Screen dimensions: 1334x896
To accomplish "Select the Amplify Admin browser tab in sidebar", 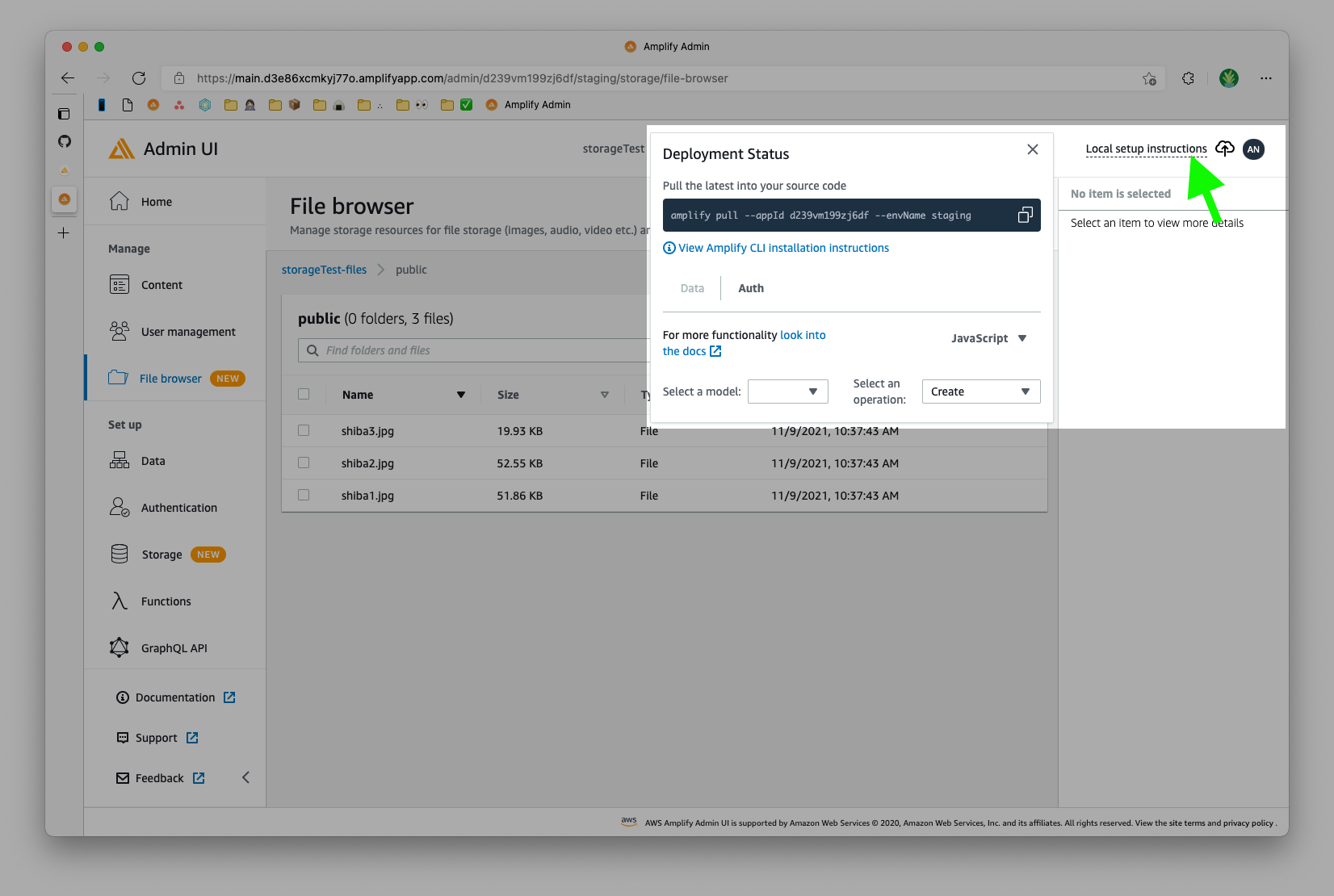I will (65, 199).
